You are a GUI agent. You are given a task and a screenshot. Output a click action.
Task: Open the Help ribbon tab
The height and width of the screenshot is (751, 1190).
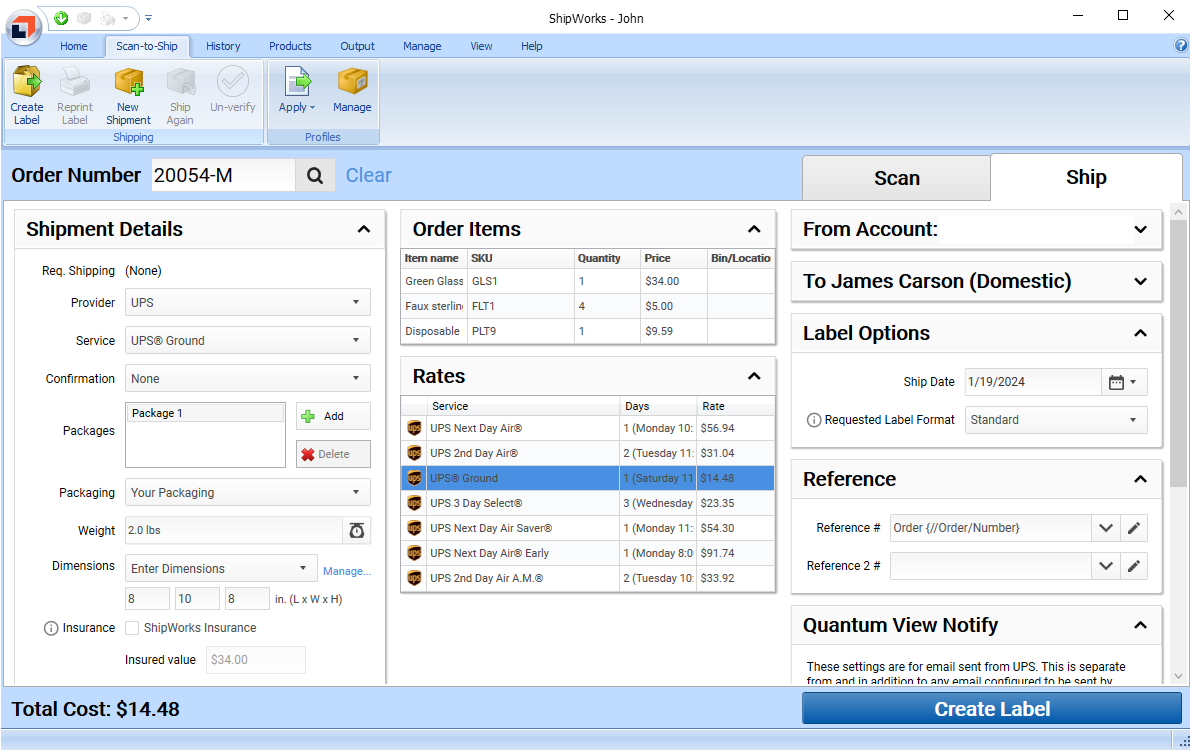click(532, 46)
